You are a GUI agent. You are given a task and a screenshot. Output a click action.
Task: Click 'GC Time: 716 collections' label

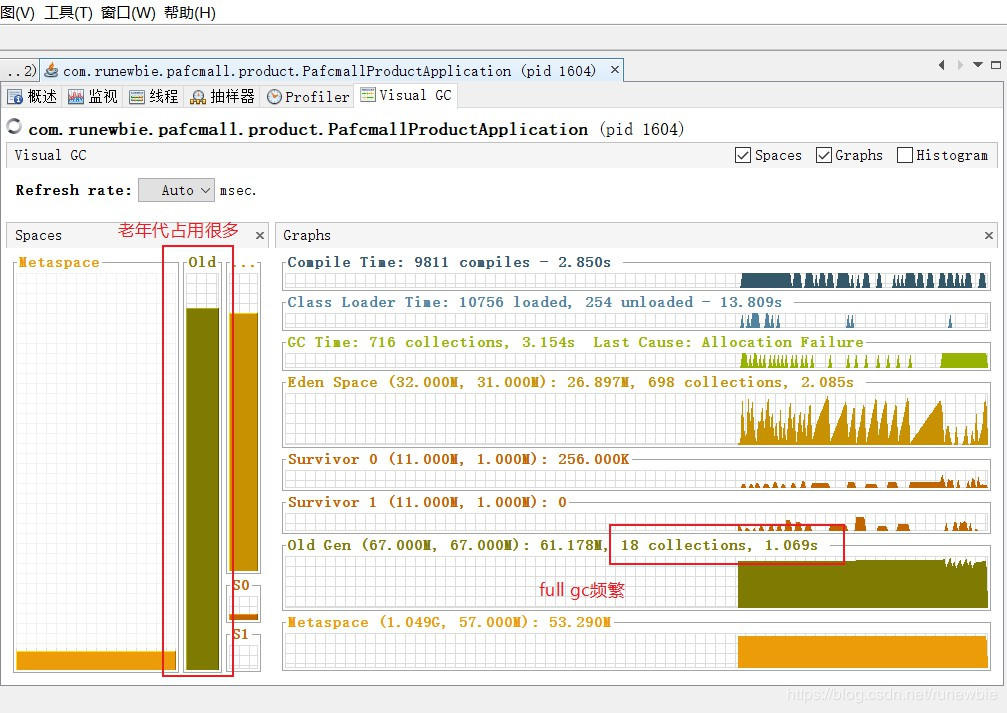tap(398, 342)
